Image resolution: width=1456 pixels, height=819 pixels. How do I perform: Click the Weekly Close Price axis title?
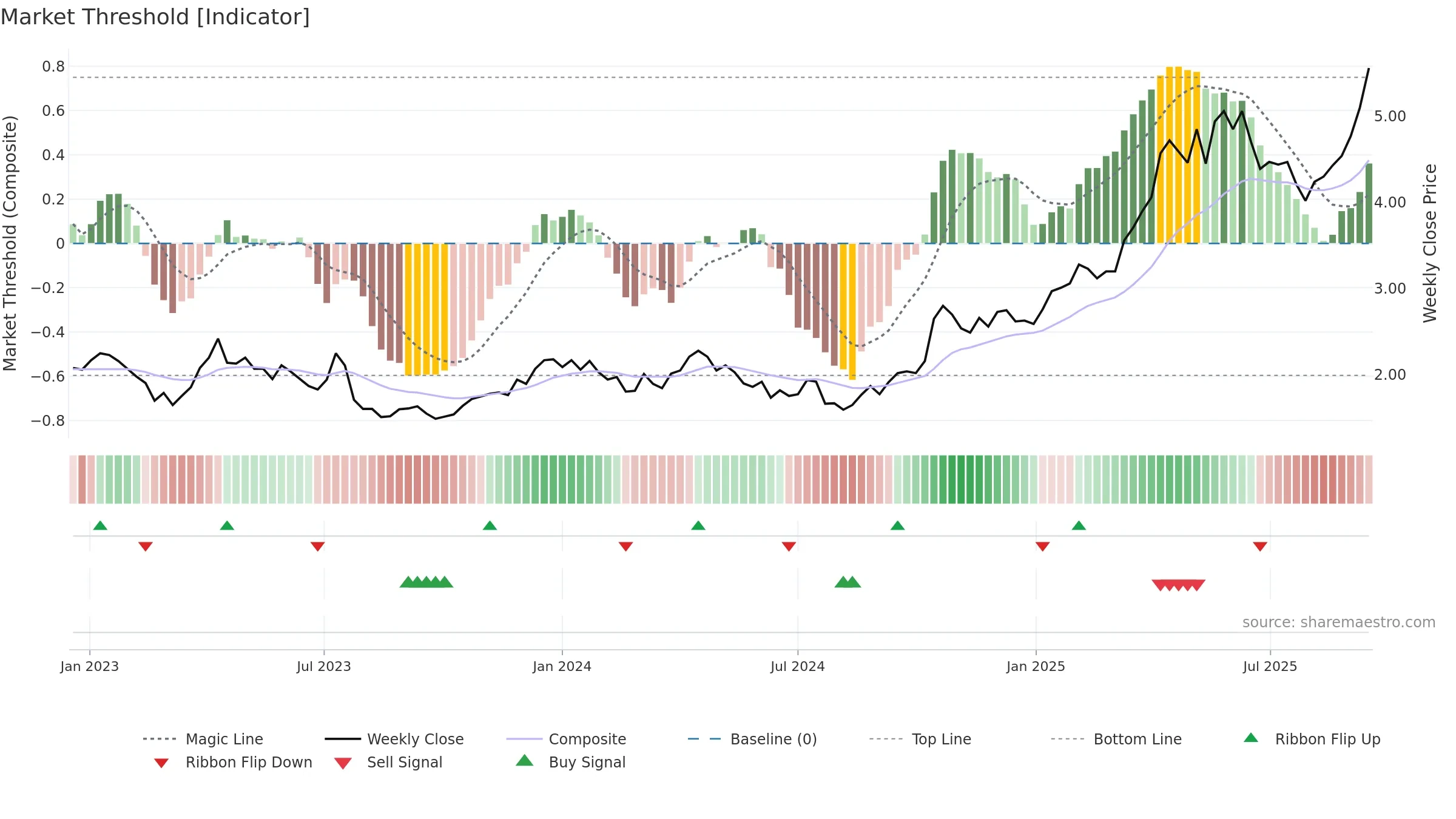pos(1430,243)
